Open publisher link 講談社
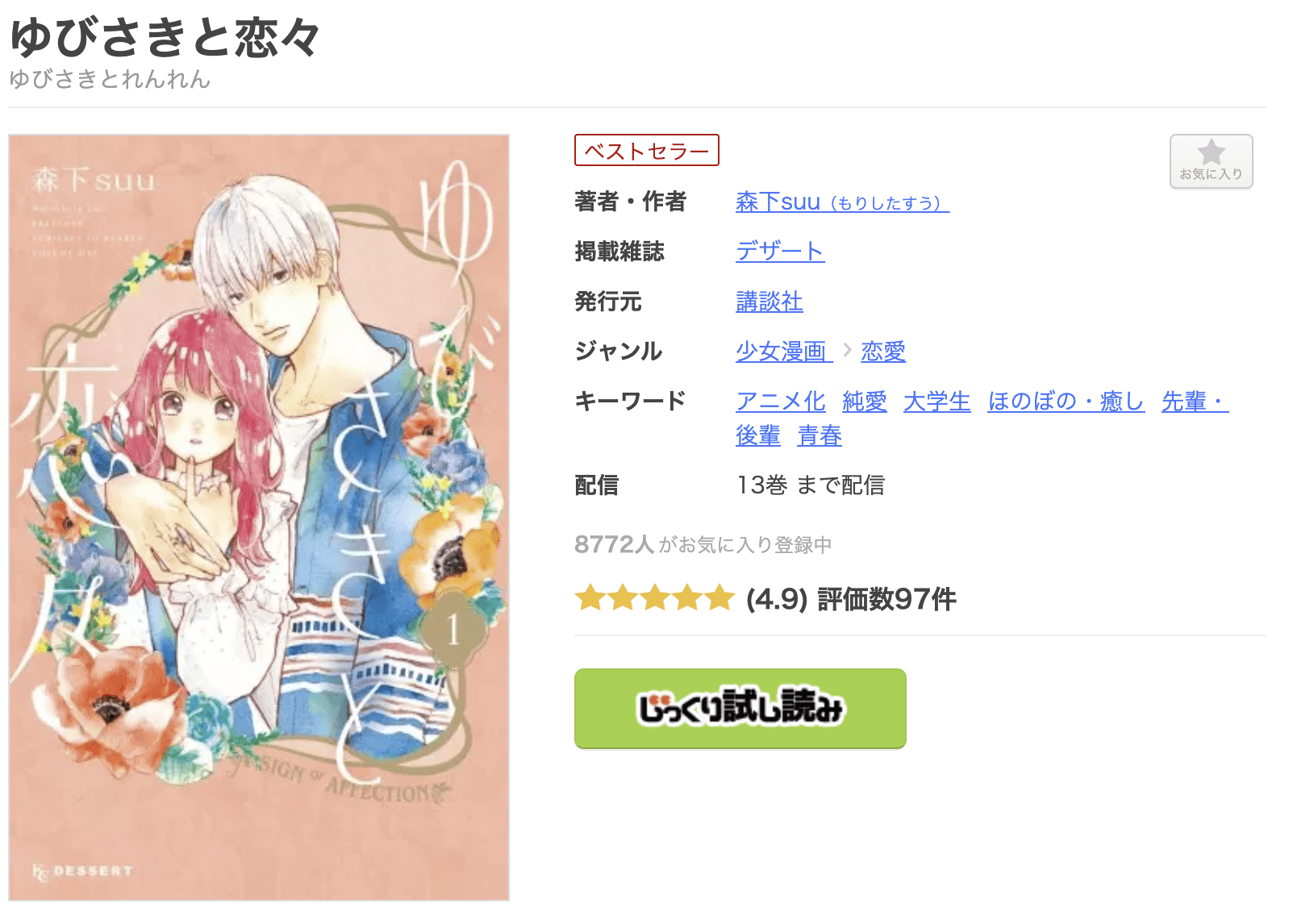Viewport: 1289px width, 924px height. click(x=770, y=301)
